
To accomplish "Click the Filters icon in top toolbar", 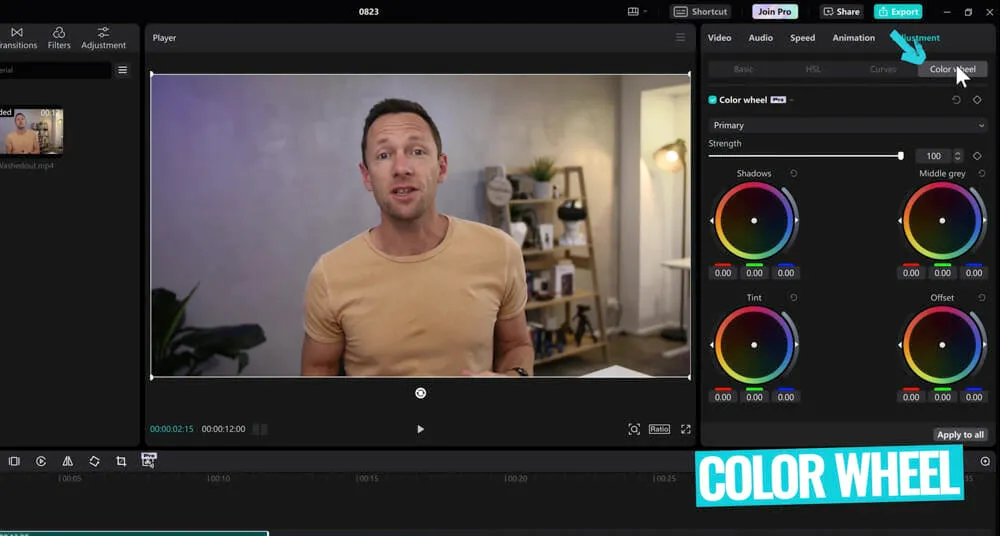I will (59, 38).
